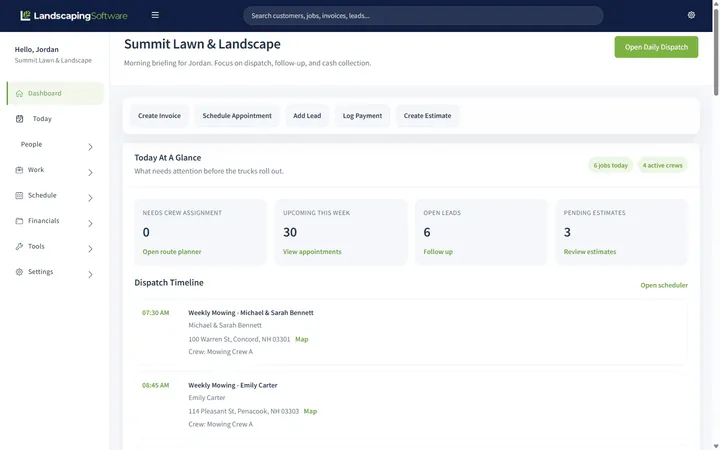Click the Review estimates link
Image resolution: width=720 pixels, height=450 pixels.
(x=590, y=252)
